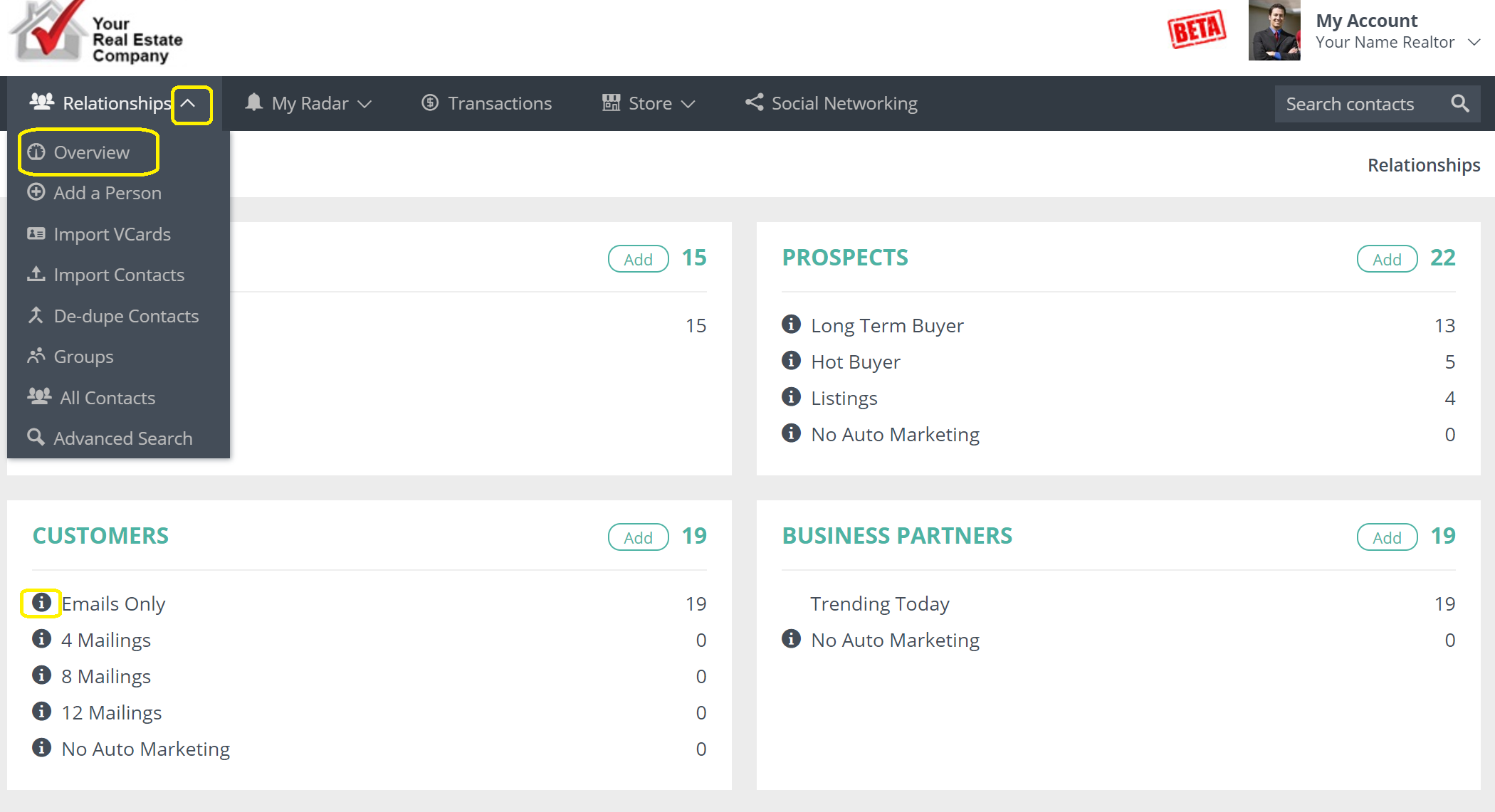Open the Store dropdown menu
Screen dimensions: 1495x812
[x=649, y=104]
